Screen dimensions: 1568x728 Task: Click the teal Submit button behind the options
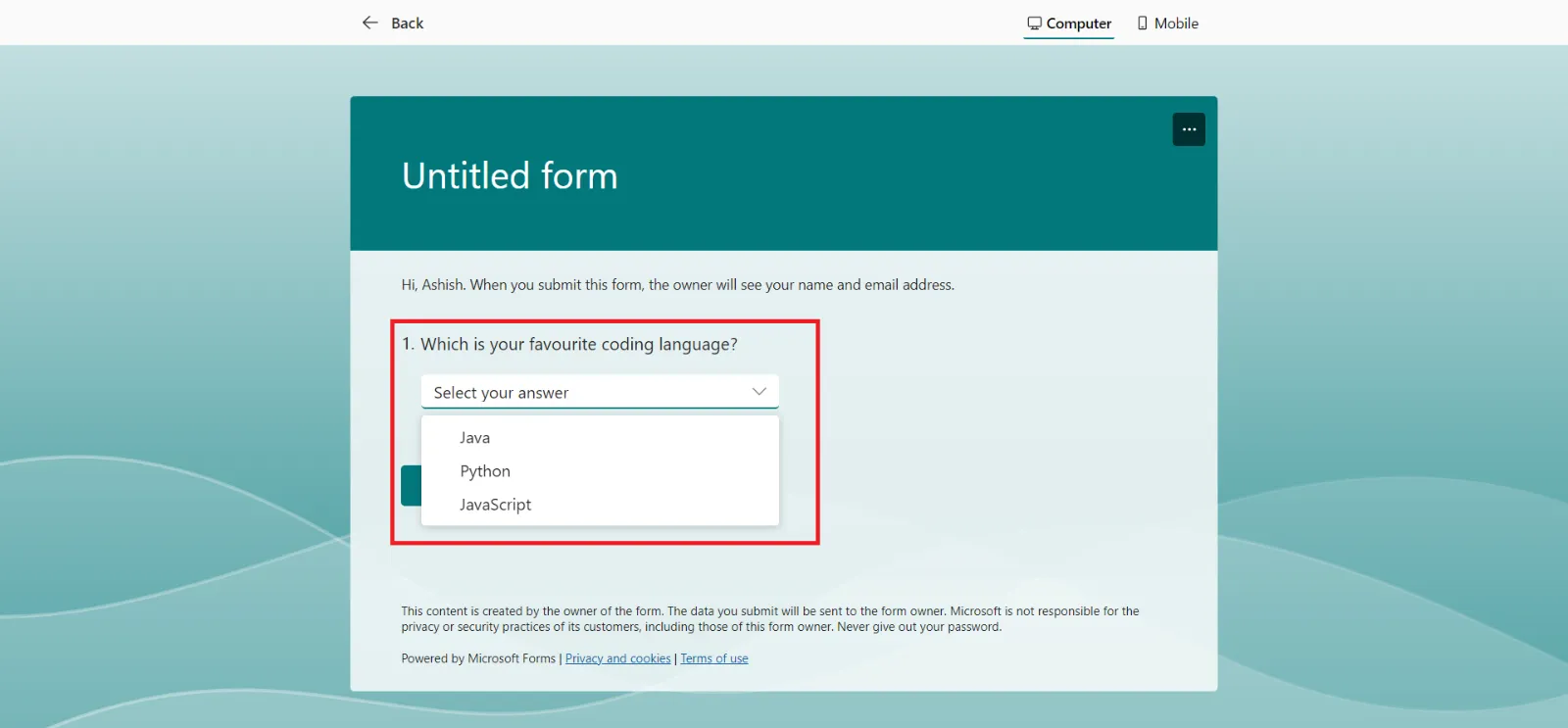[x=411, y=485]
